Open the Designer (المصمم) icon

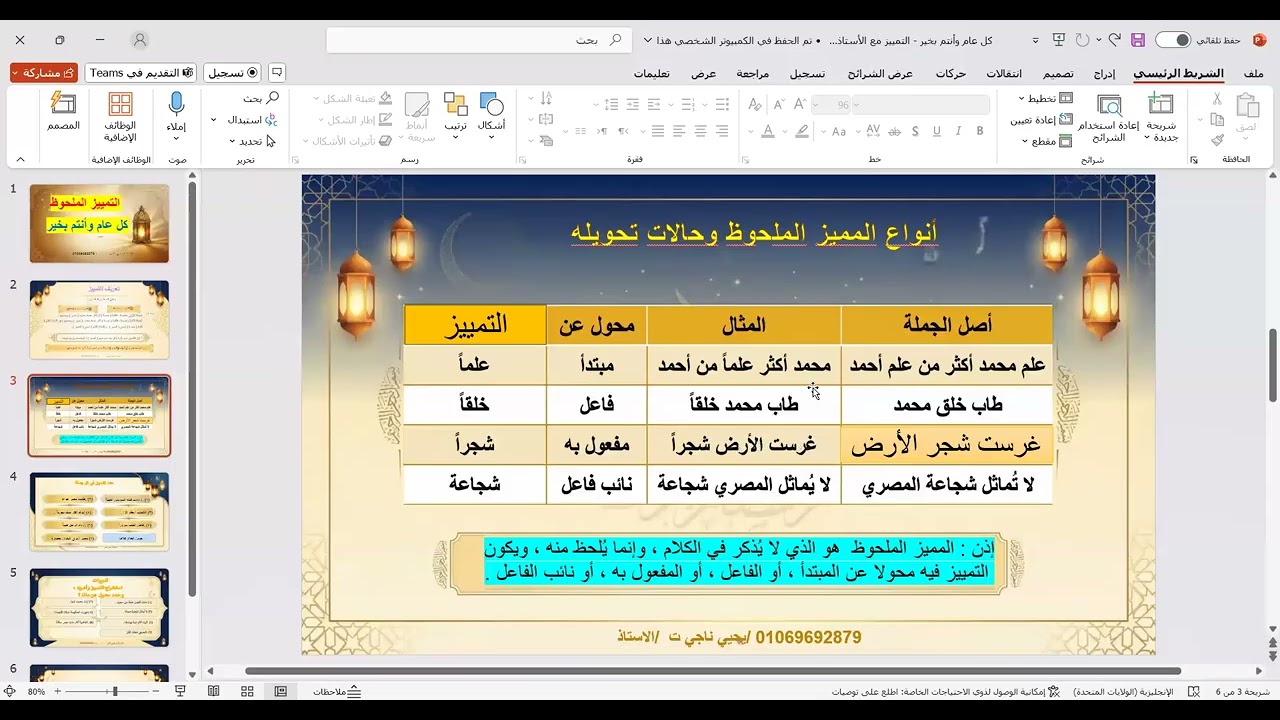pos(63,104)
